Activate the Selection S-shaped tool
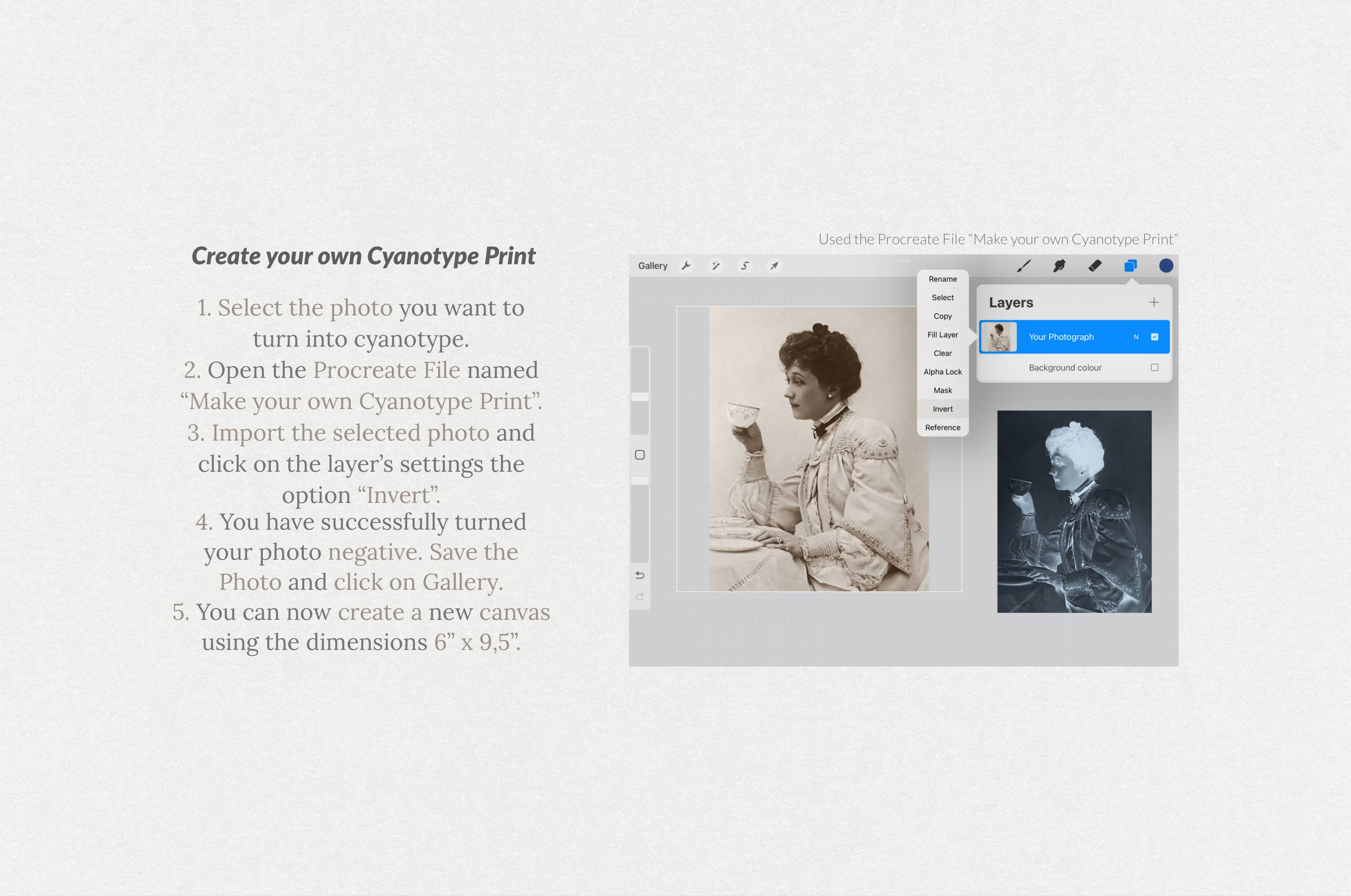 pyautogui.click(x=745, y=266)
